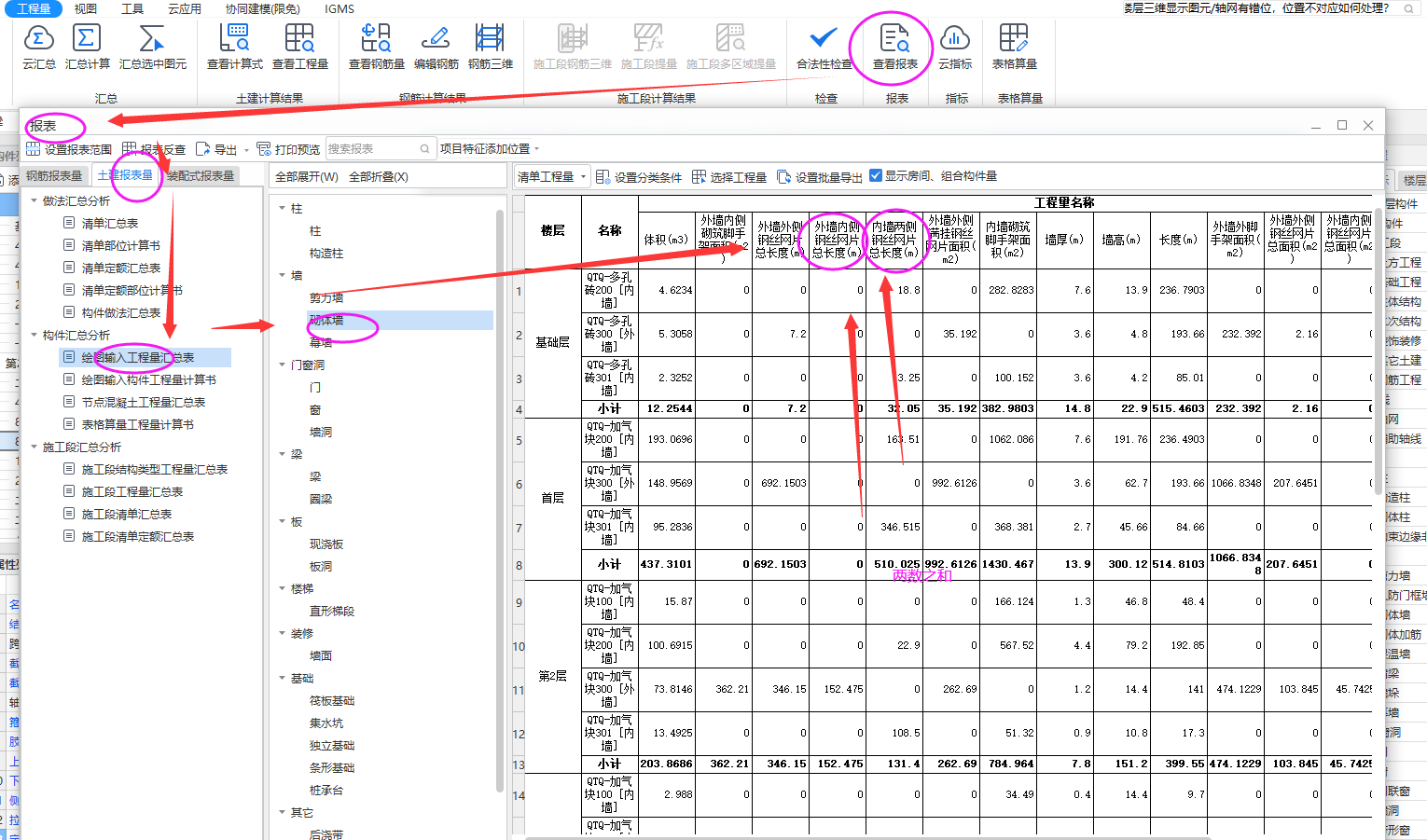This screenshot has width=1427, height=840.
Task: Select 节点混凝土工程量汇总表 report
Action: (144, 402)
